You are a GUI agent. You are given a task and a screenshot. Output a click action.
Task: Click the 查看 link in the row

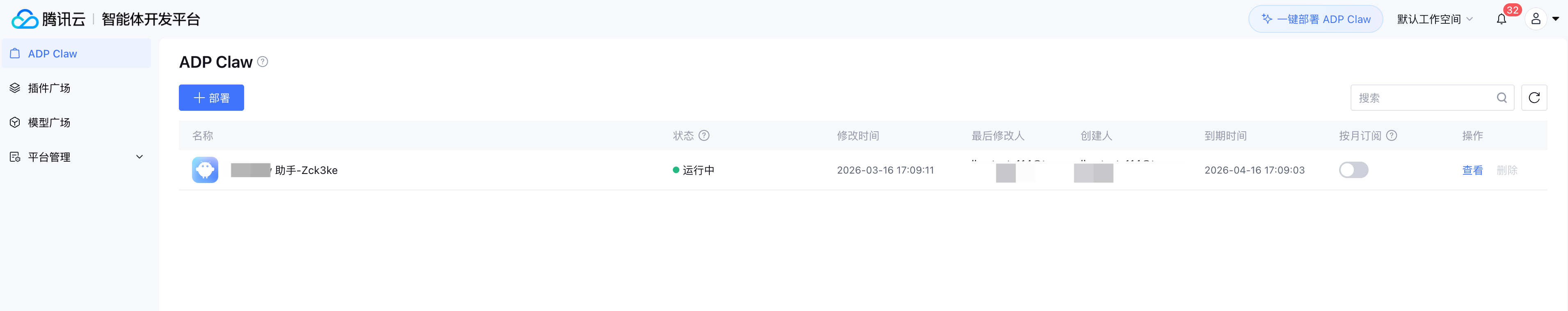click(x=1472, y=170)
